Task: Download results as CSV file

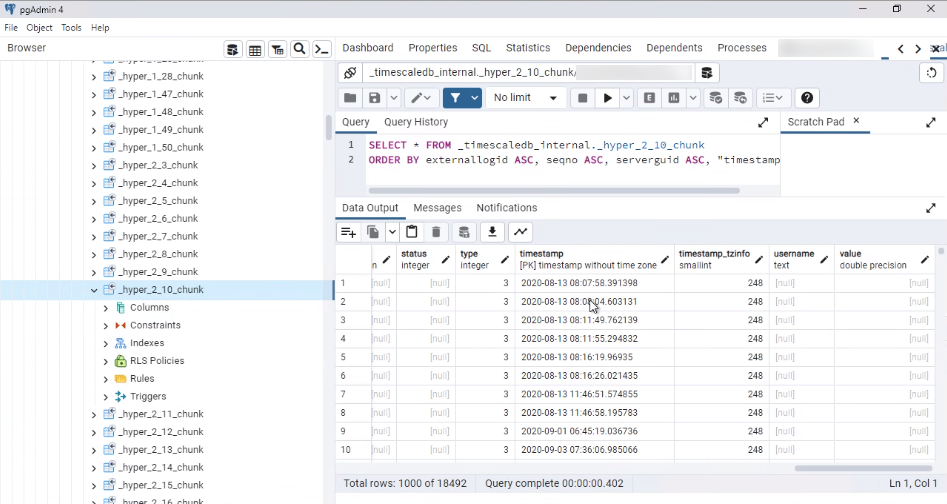Action: click(x=492, y=232)
